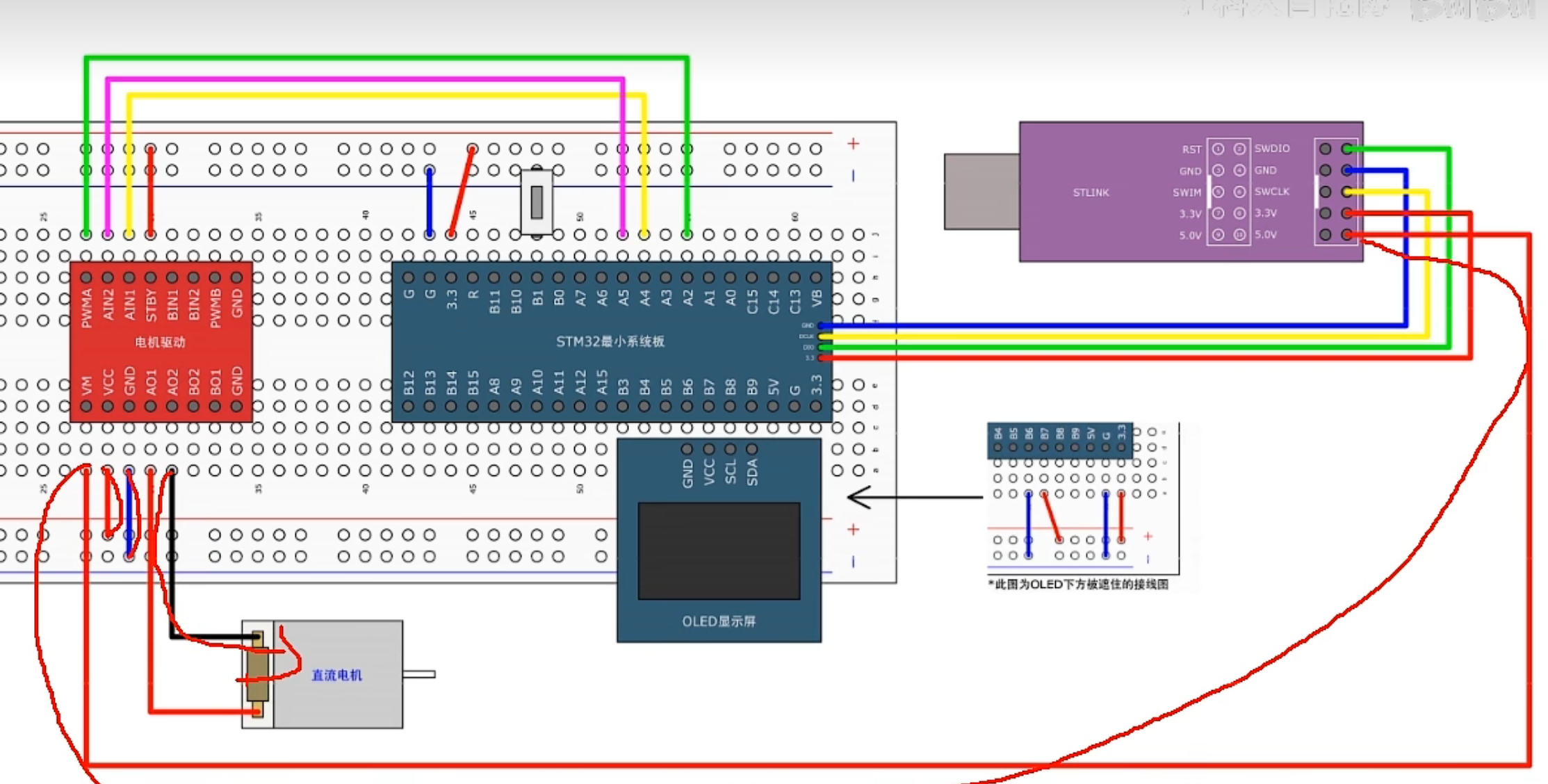Click the caption text under inset diagram

[1078, 585]
